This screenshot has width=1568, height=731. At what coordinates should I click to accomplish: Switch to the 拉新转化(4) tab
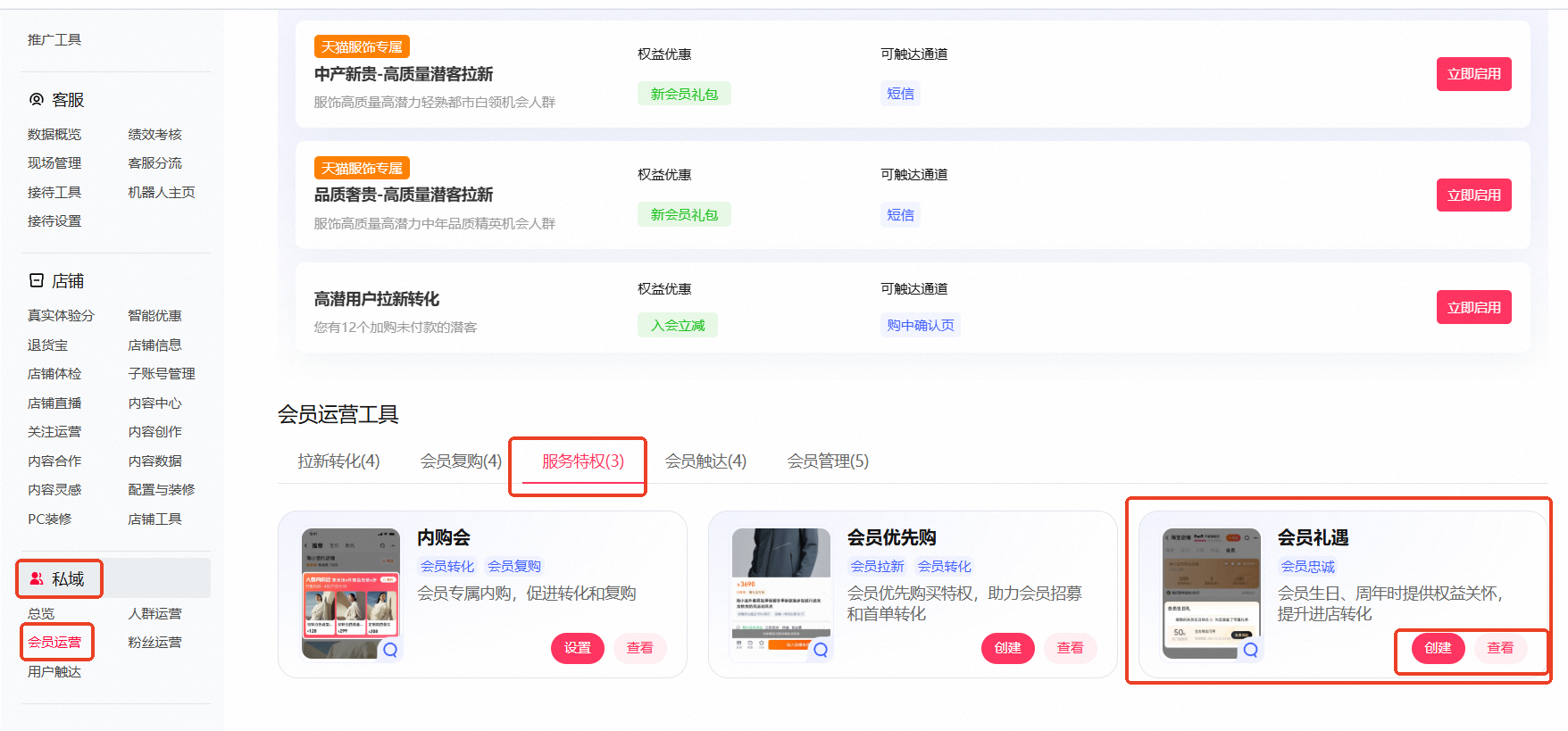pos(338,461)
